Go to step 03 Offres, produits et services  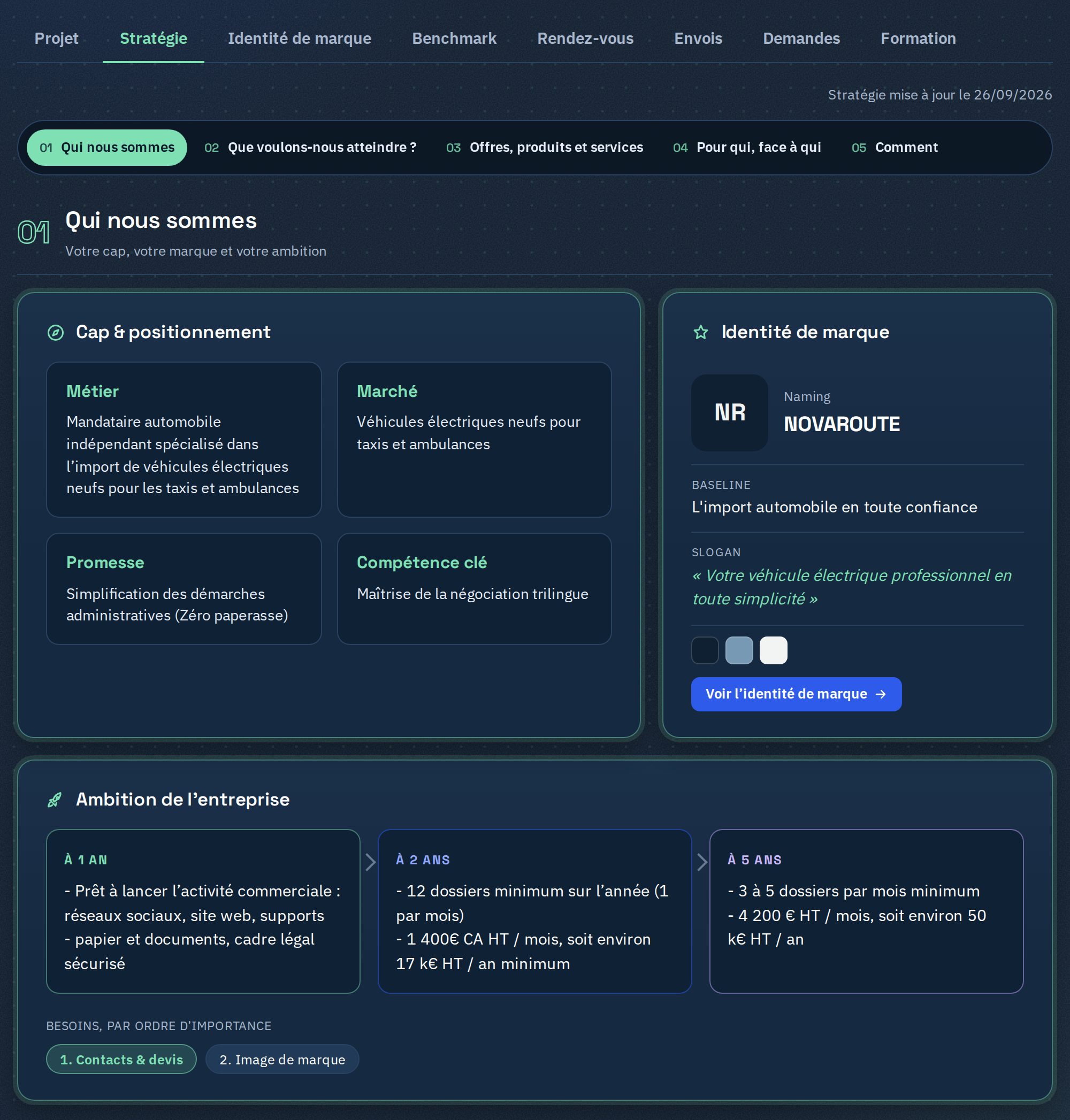click(x=544, y=148)
